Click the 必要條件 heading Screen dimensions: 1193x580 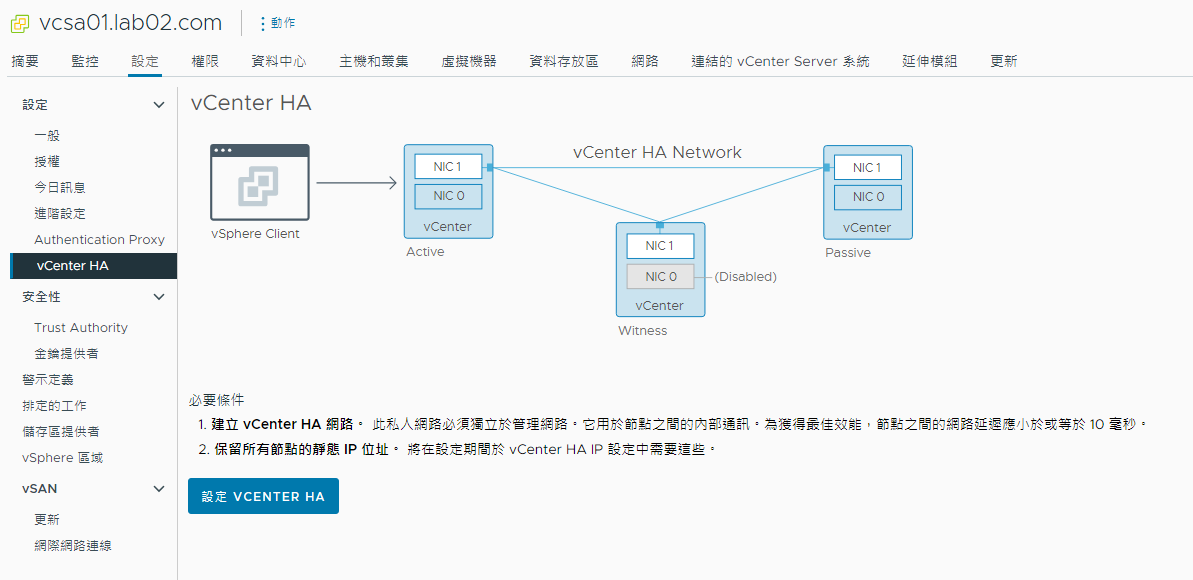click(216, 400)
